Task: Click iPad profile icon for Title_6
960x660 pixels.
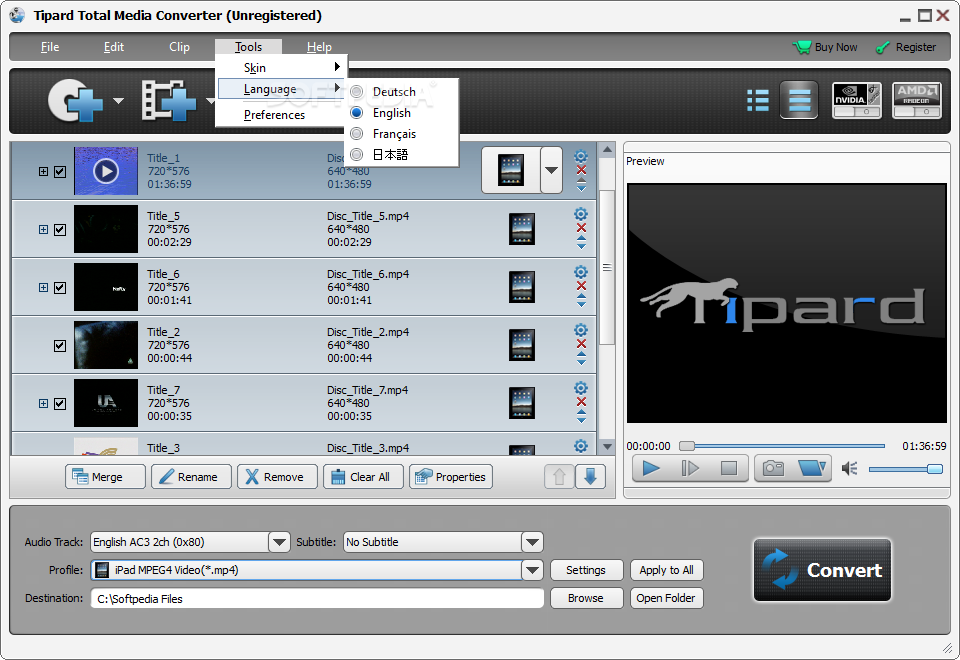Action: pyautogui.click(x=522, y=287)
